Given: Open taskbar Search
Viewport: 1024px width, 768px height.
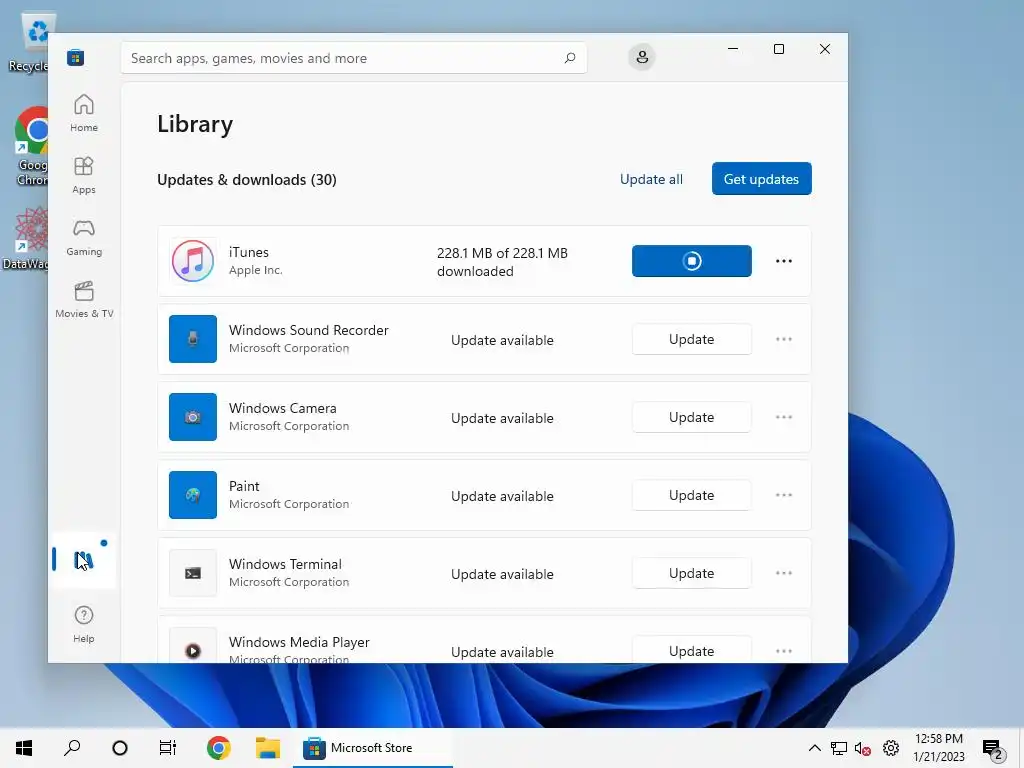Looking at the screenshot, I should [72, 748].
